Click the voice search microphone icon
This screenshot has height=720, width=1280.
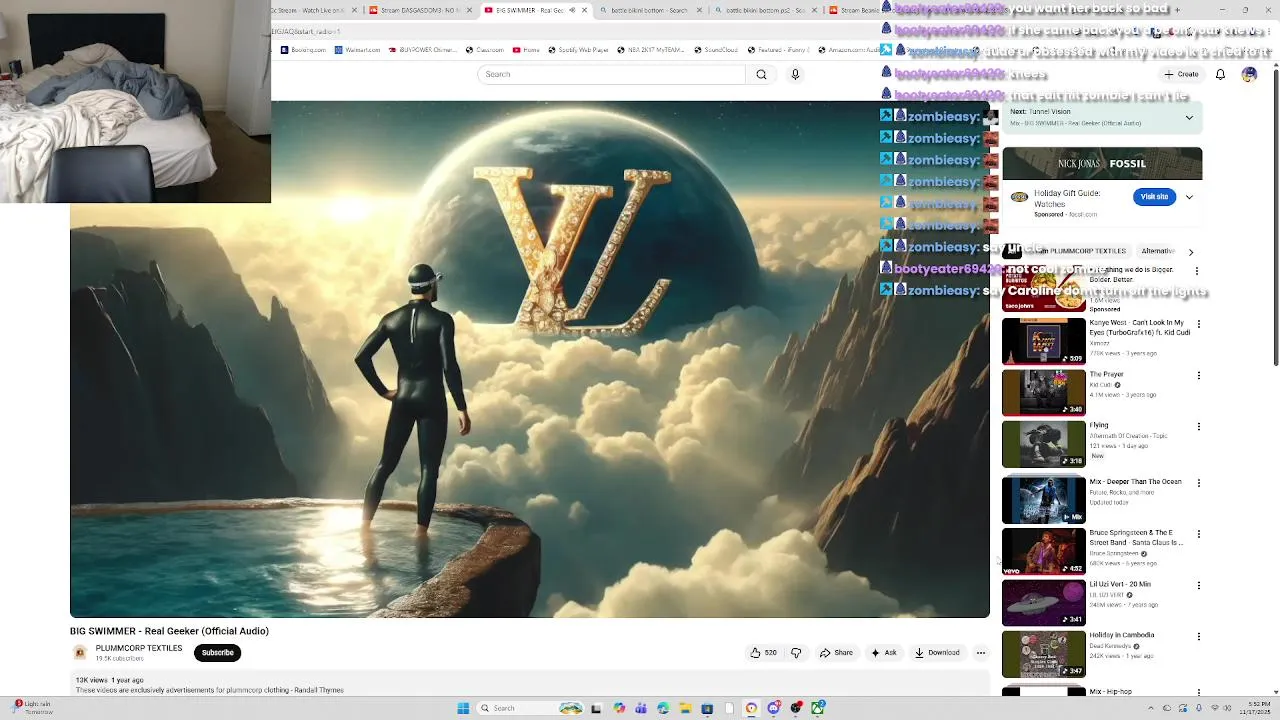tap(795, 74)
